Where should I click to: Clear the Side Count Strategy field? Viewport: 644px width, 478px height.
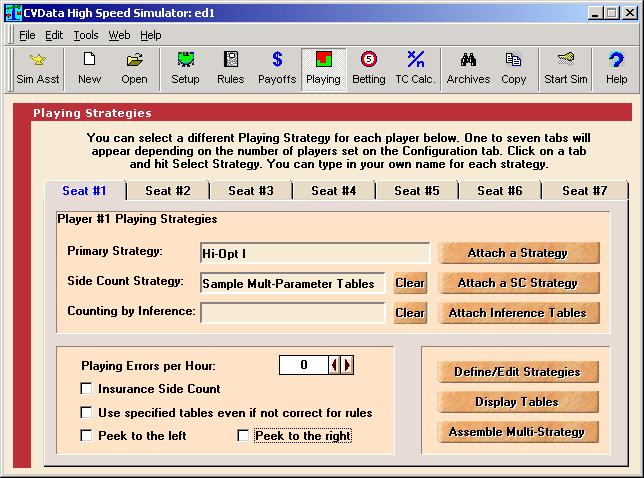point(410,283)
